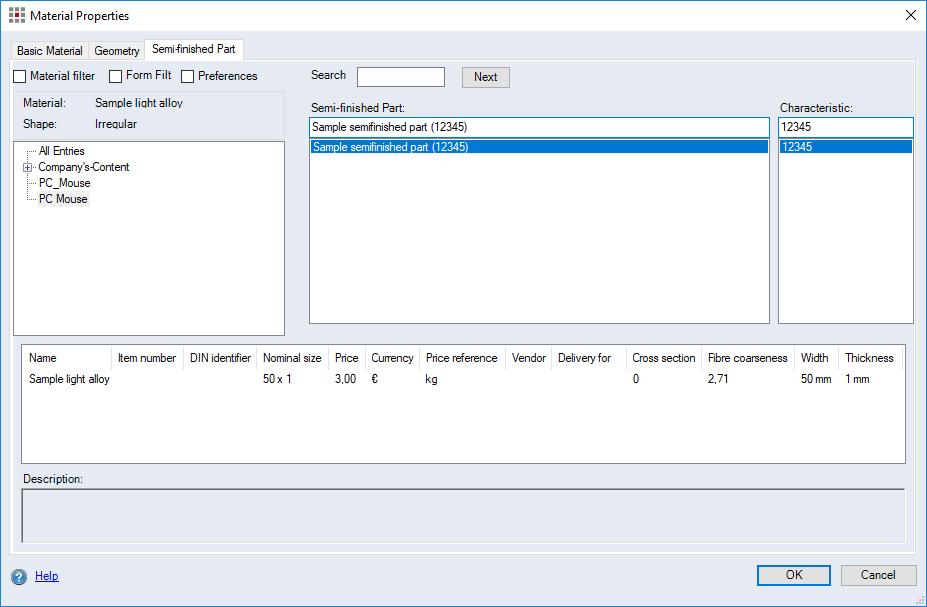This screenshot has width=927, height=607.
Task: Click the Next search button
Action: (485, 76)
